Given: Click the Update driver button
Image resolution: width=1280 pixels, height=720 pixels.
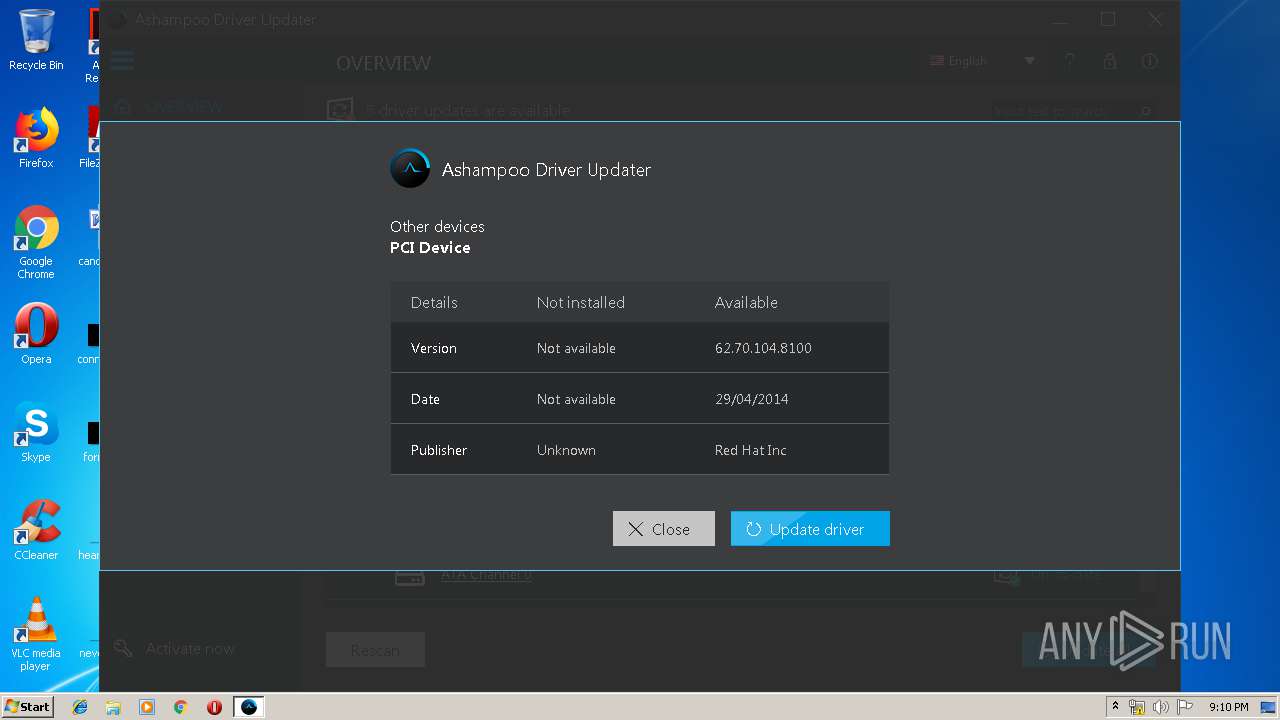Looking at the screenshot, I should tap(810, 529).
